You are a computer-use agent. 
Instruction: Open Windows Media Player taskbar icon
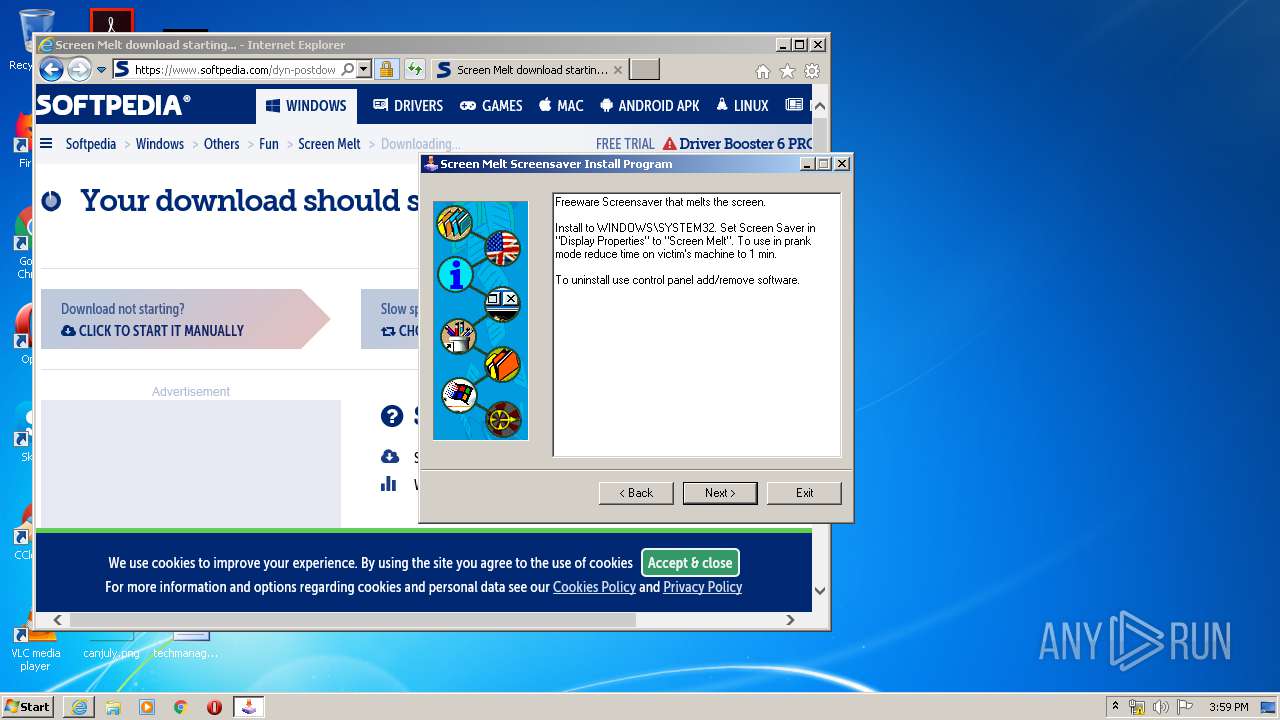click(x=147, y=707)
